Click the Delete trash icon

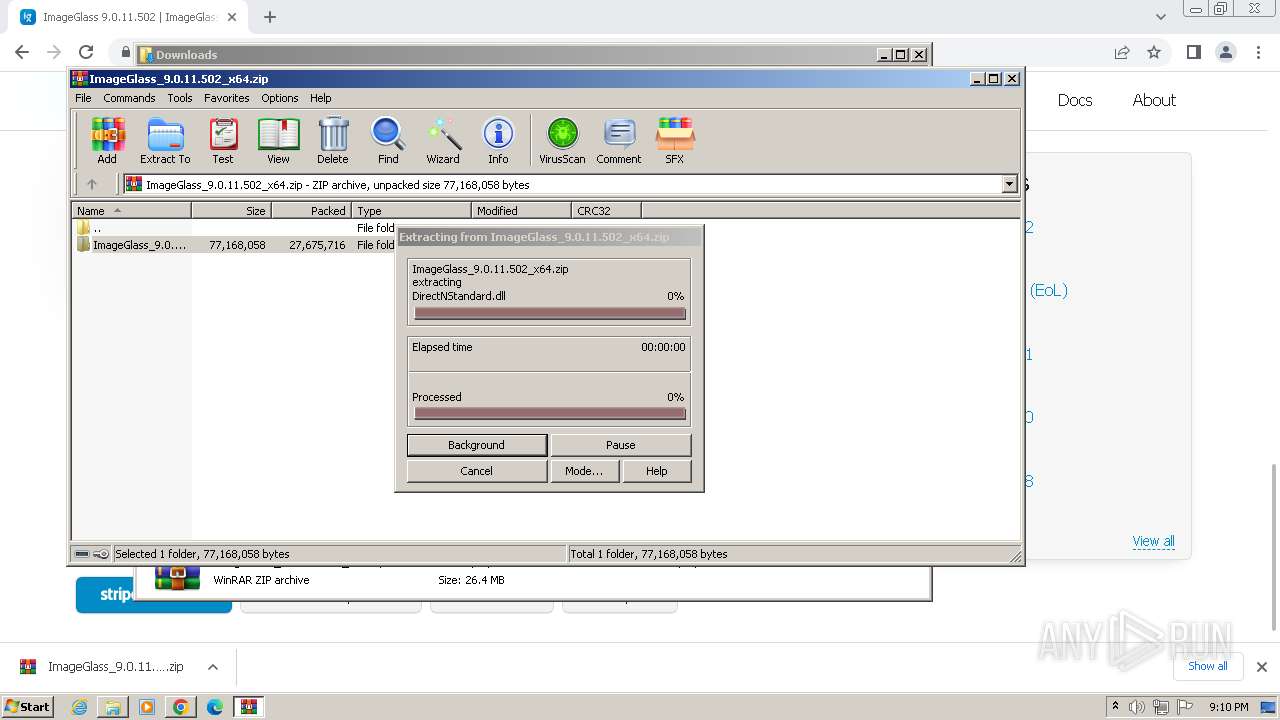click(333, 140)
